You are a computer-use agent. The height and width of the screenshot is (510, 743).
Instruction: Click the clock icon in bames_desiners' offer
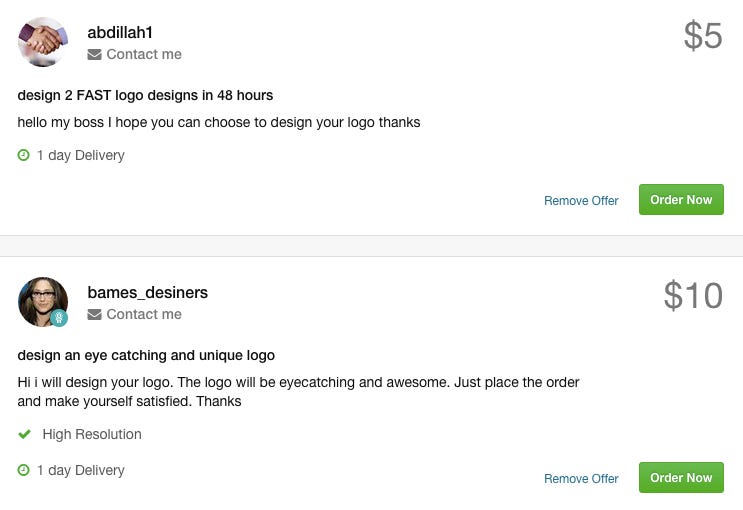click(x=23, y=470)
